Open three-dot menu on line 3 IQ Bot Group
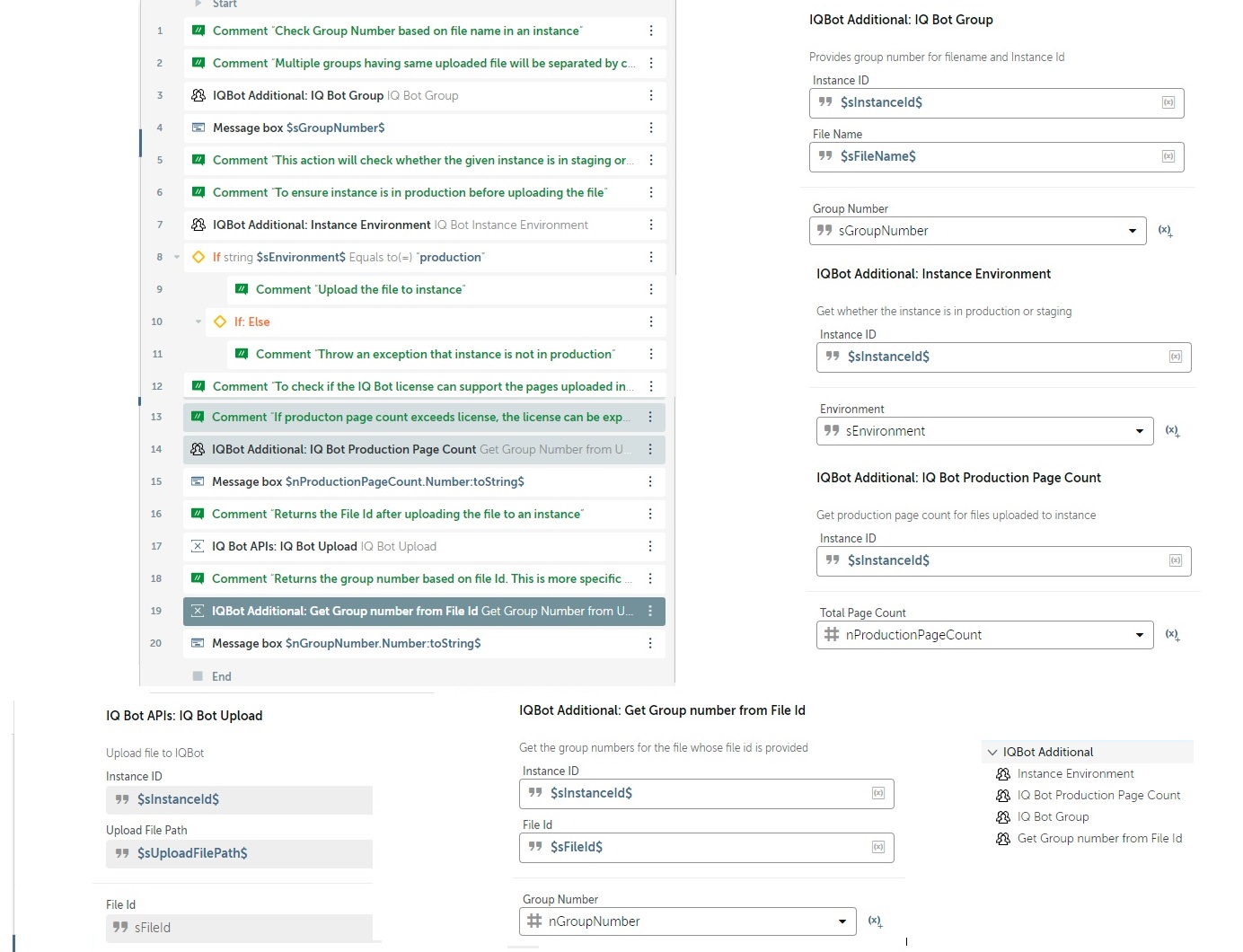 pos(651,95)
